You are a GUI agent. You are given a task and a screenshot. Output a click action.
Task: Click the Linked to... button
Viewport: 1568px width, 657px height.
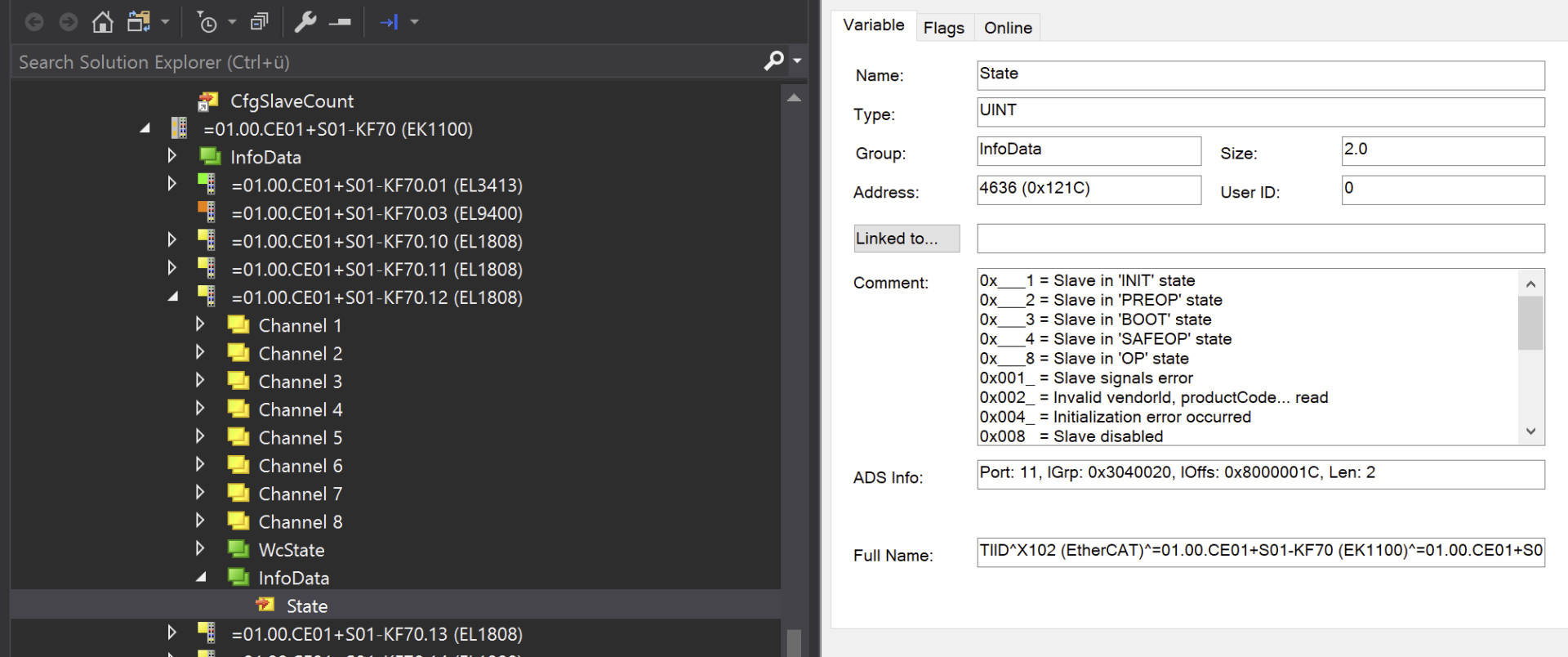click(x=906, y=239)
